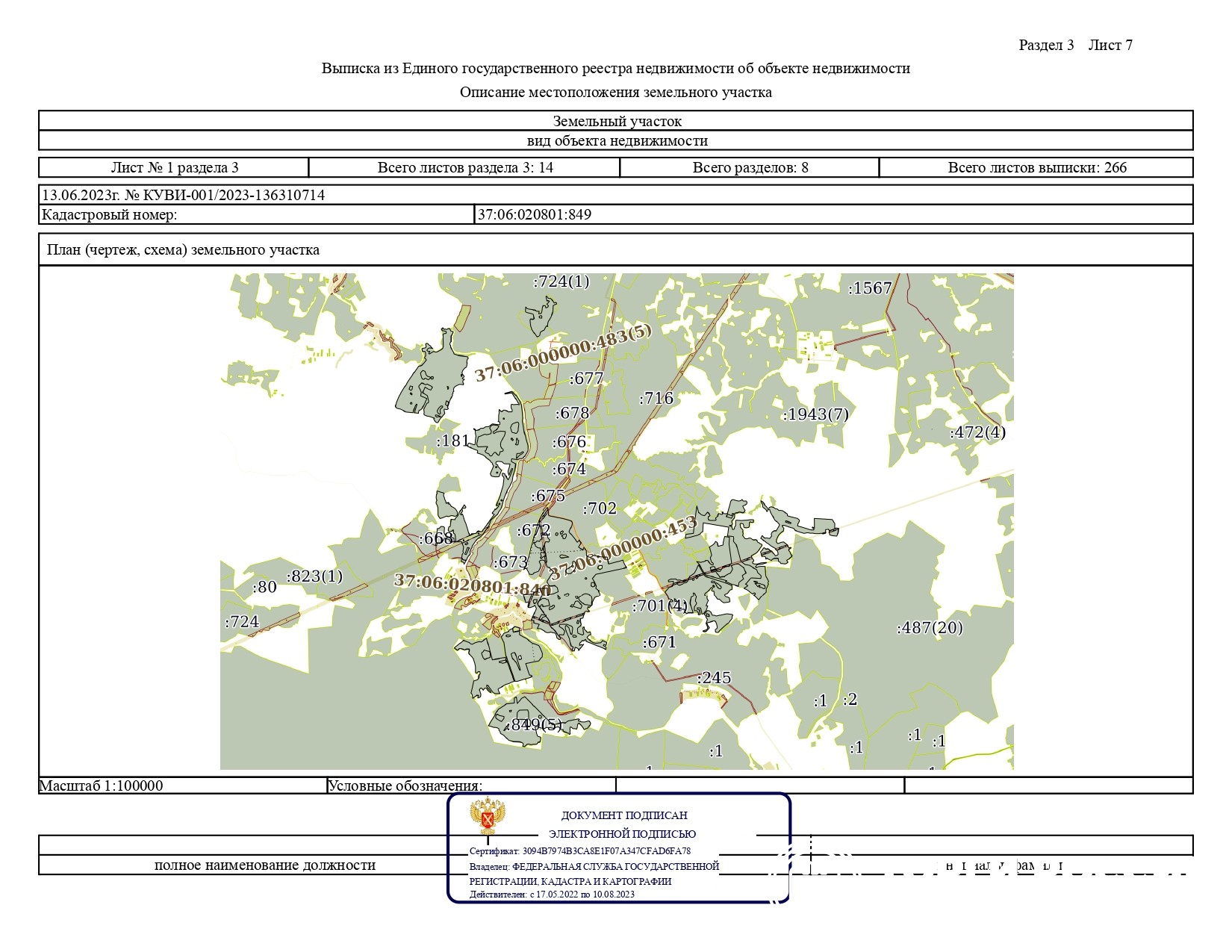Click parcel label ':701(4)'
Image resolution: width=1232 pixels, height=952 pixels.
[x=660, y=606]
